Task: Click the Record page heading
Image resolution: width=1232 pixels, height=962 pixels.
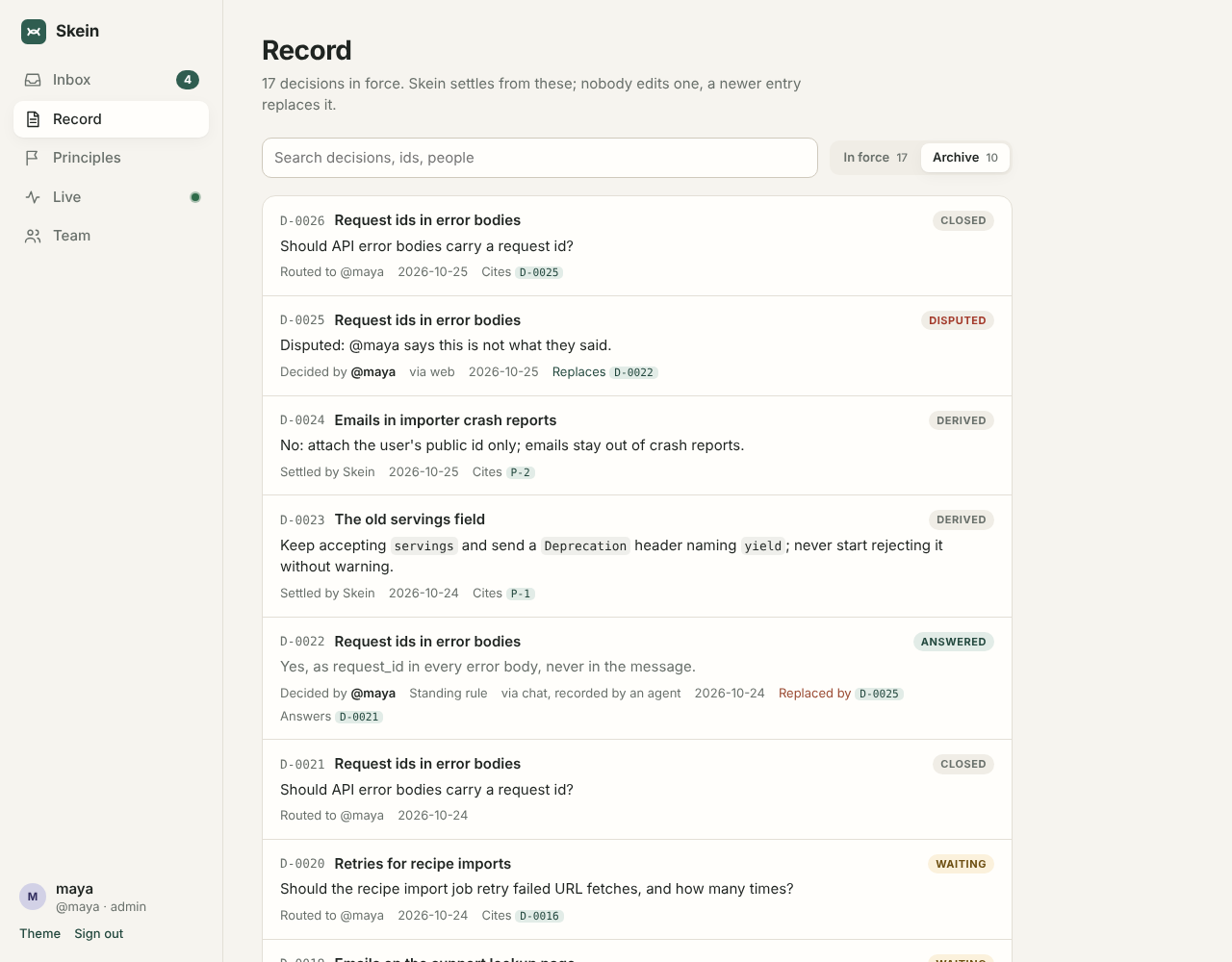Action: (x=307, y=50)
